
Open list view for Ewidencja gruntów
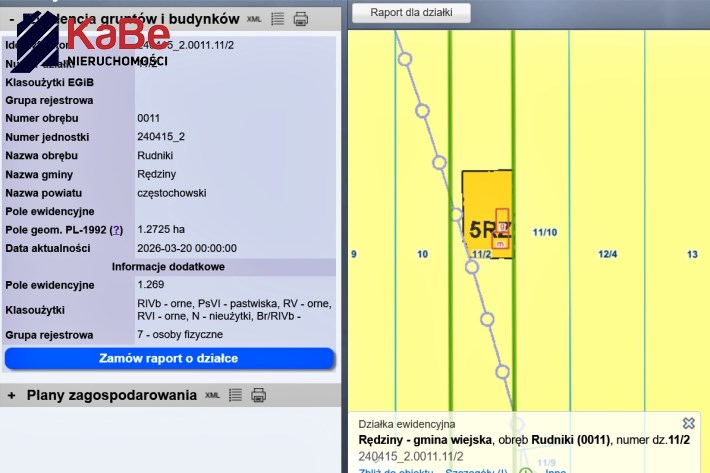[x=277, y=18]
